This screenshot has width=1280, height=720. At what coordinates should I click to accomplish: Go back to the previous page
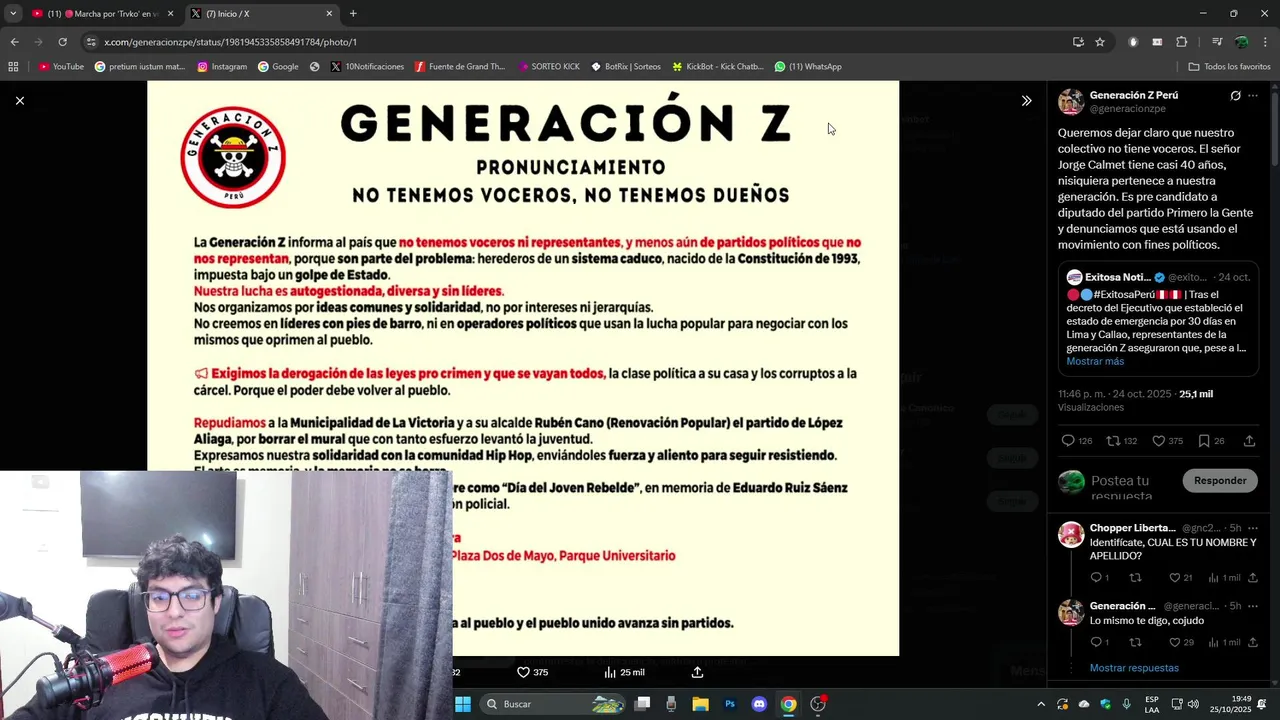click(14, 42)
